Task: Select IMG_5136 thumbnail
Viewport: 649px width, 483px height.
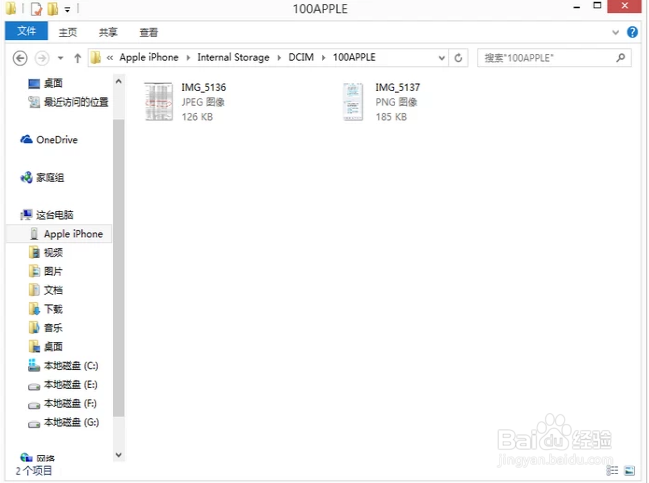Action: (158, 101)
